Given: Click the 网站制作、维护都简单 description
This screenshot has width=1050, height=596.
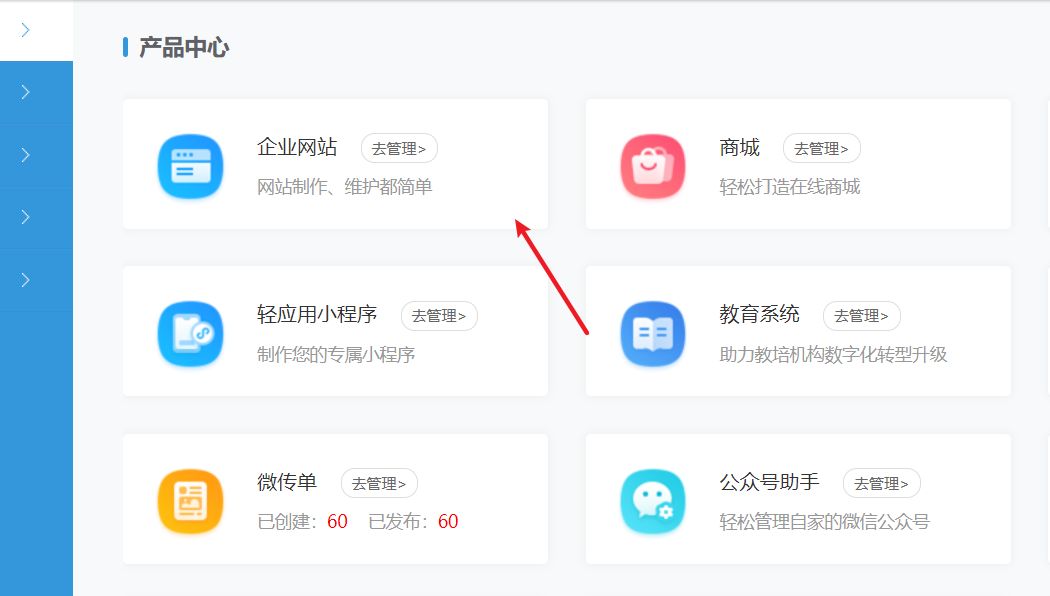Looking at the screenshot, I should (345, 186).
